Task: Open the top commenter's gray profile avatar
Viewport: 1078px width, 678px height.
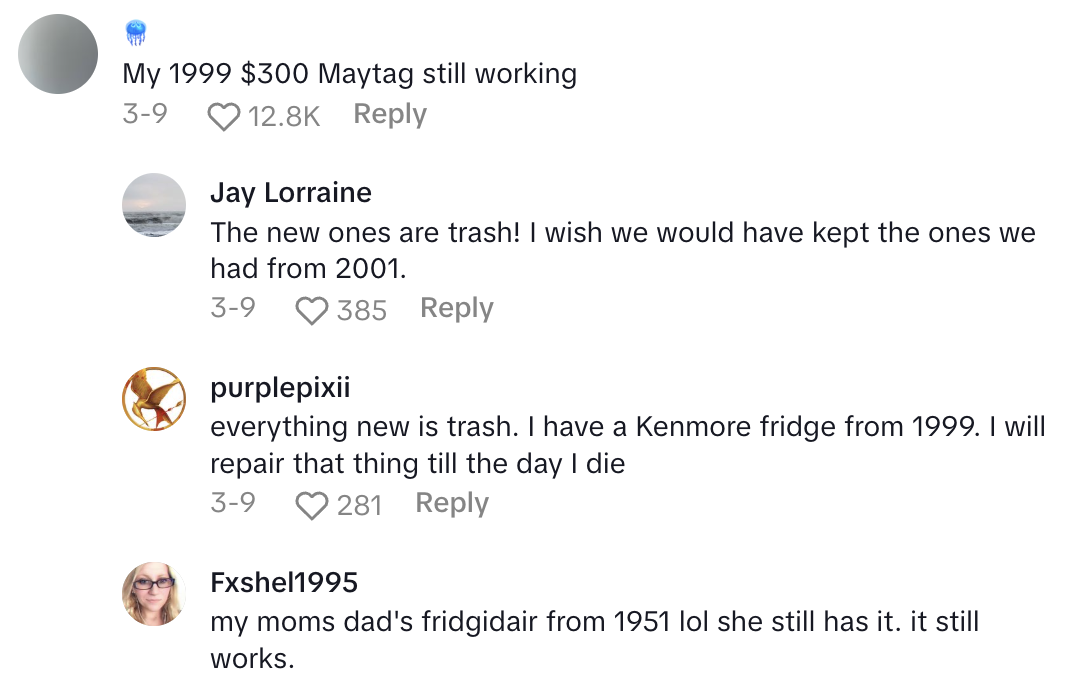Action: (x=57, y=54)
